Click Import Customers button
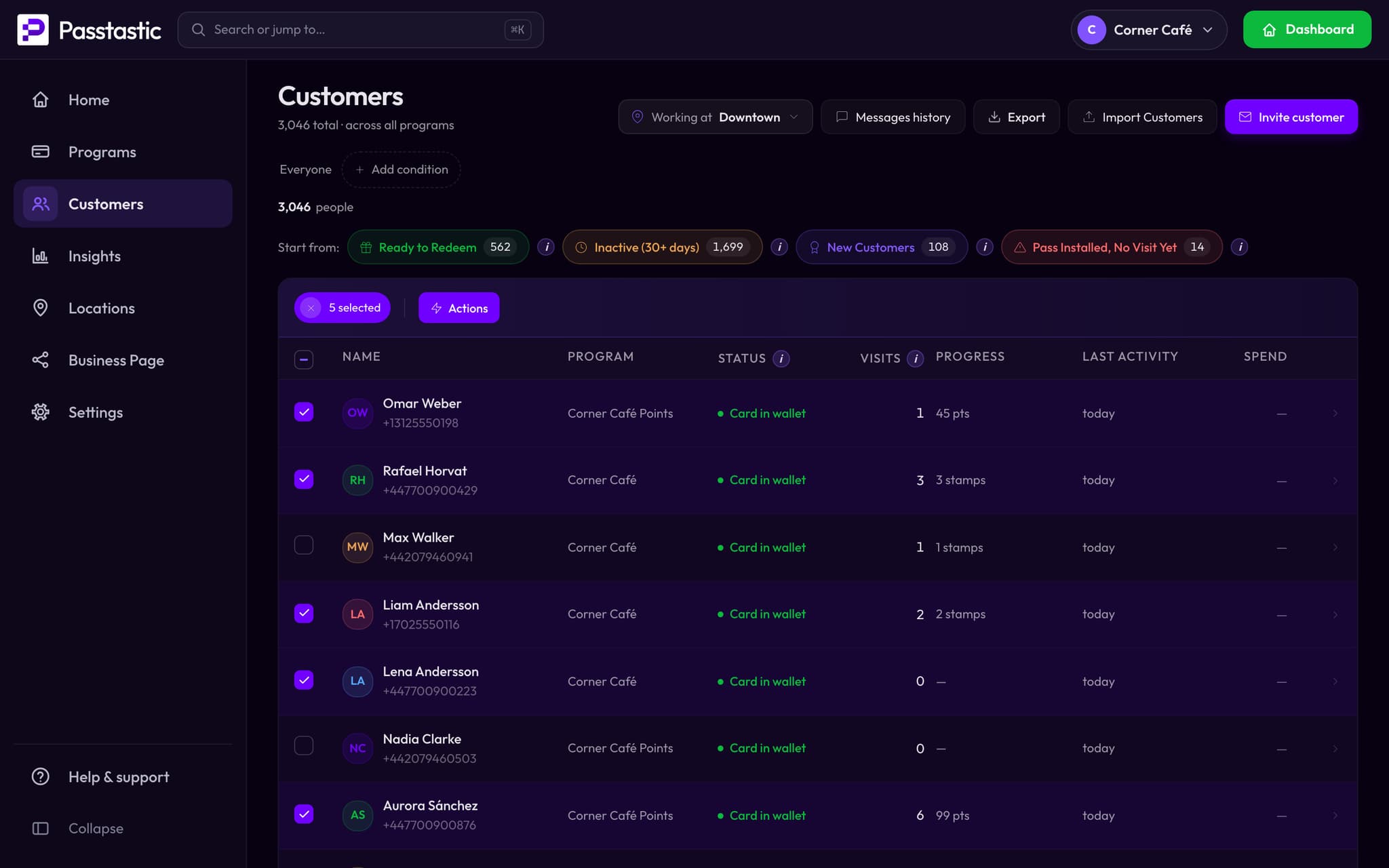Image resolution: width=1389 pixels, height=868 pixels. (x=1142, y=117)
